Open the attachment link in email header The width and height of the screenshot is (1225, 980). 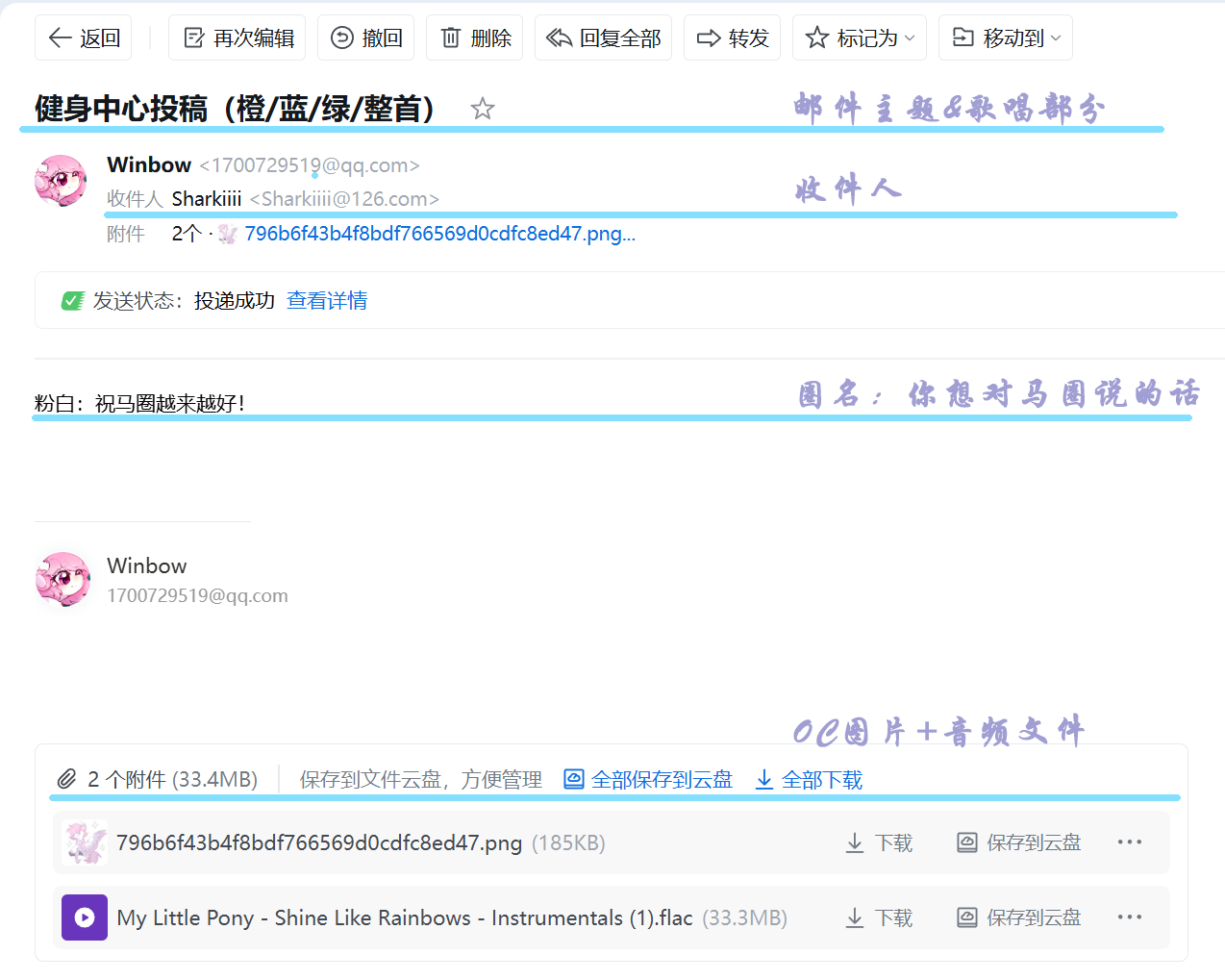coord(438,234)
